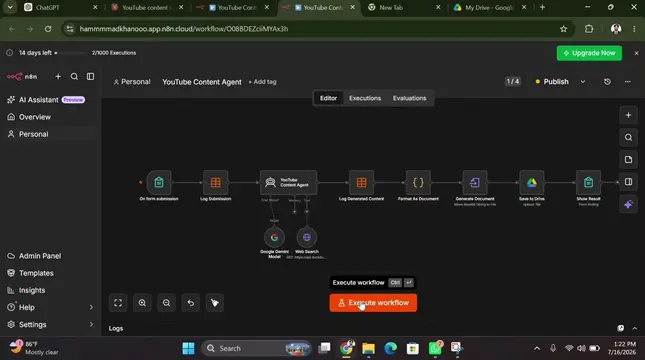The width and height of the screenshot is (645, 360).
Task: Open the Windows Start menu
Action: click(x=188, y=348)
